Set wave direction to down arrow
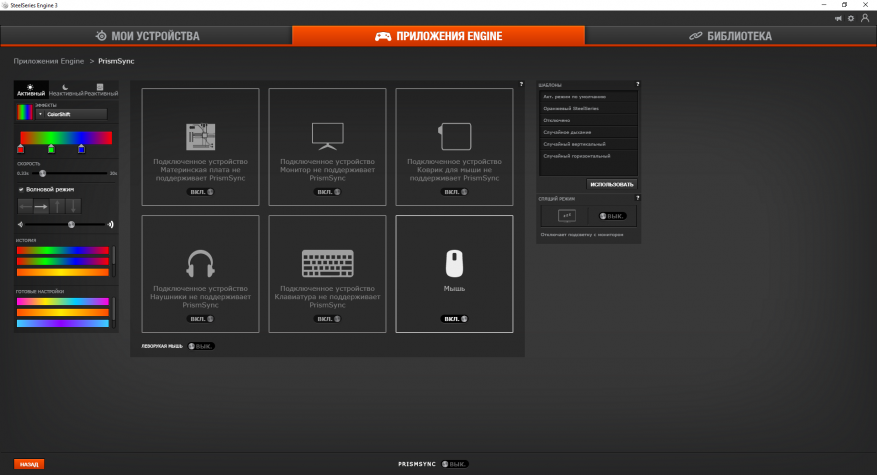Screen dimensions: 877x475 [x=73, y=206]
